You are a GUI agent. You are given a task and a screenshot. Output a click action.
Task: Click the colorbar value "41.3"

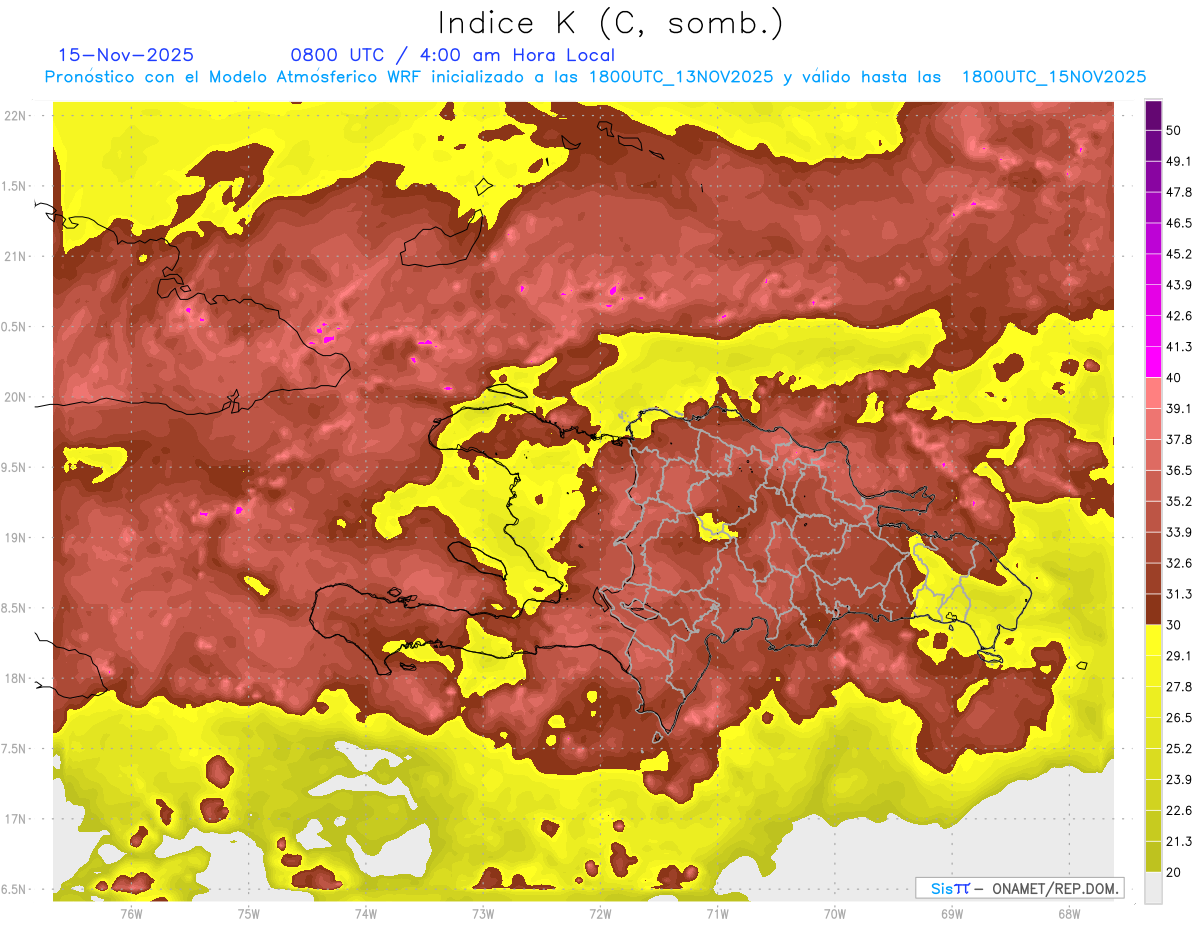point(1178,347)
